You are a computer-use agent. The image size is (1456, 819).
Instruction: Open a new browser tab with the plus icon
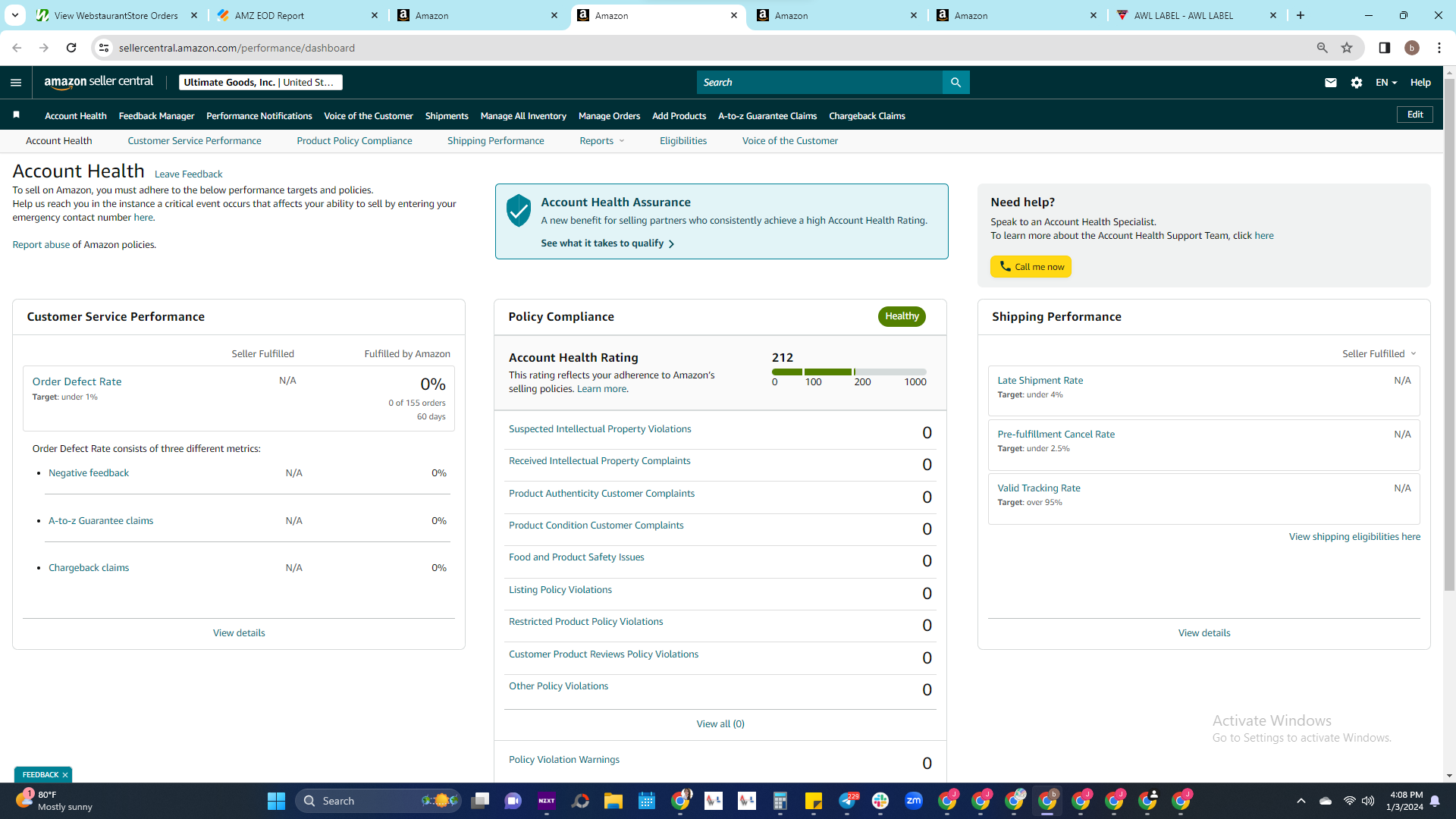(1301, 15)
